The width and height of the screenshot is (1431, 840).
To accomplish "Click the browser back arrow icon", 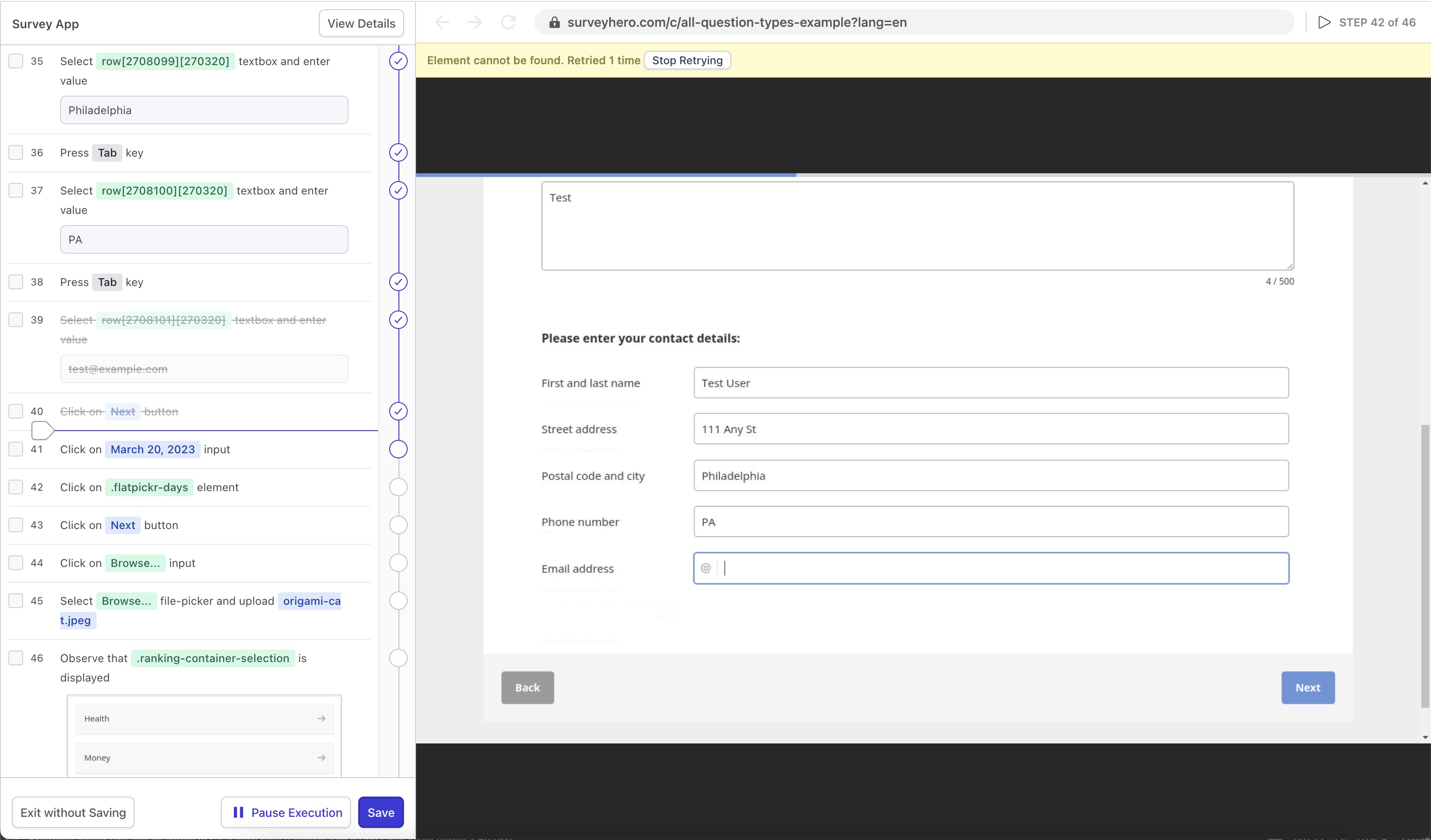I will tap(442, 22).
